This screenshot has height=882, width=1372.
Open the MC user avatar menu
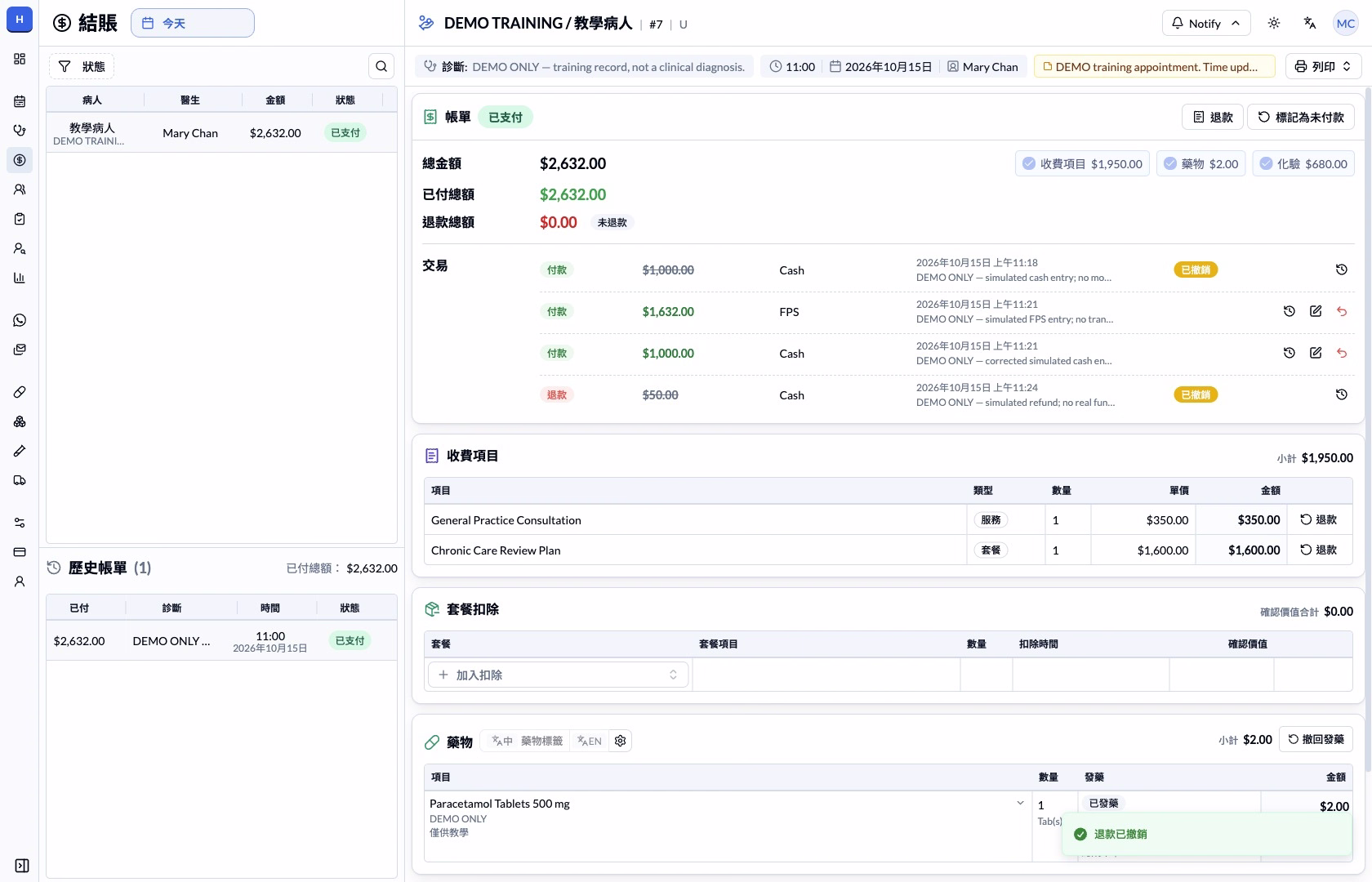pyautogui.click(x=1346, y=23)
